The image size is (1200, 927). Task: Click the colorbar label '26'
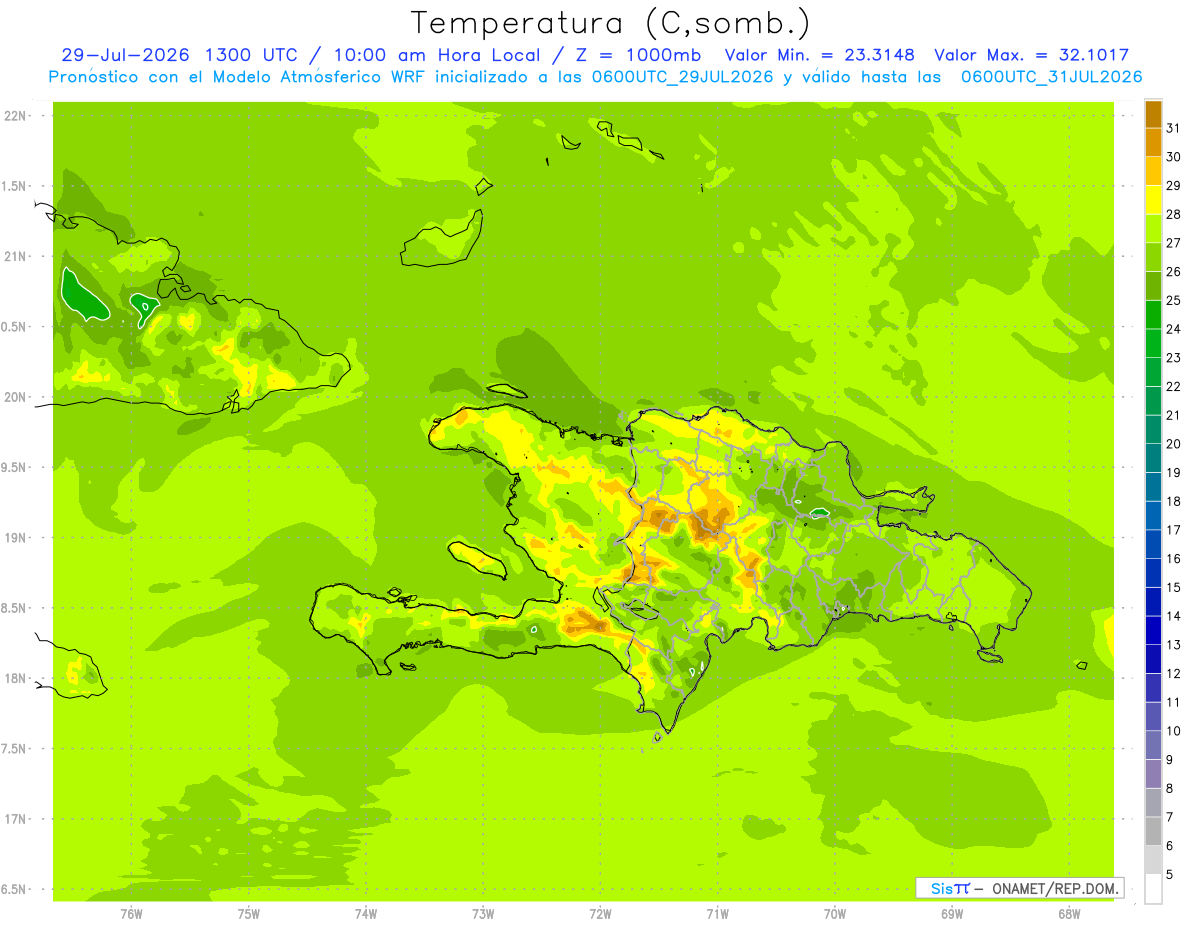tap(1173, 271)
